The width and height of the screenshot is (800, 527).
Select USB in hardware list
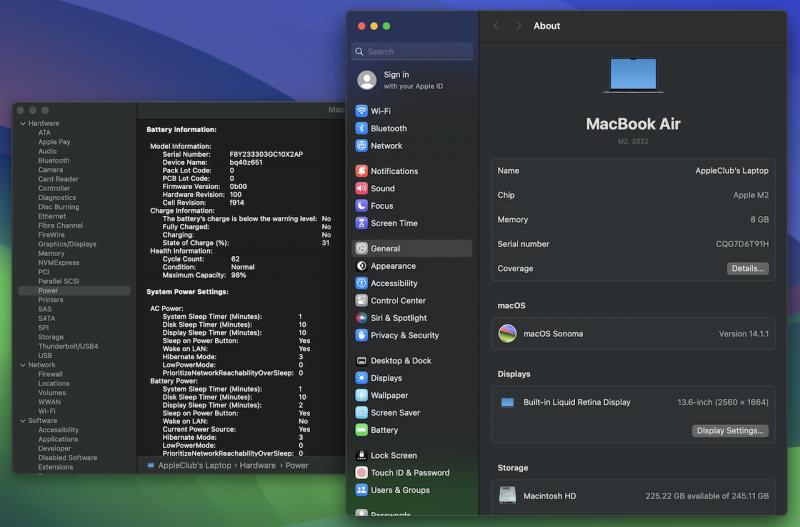pos(45,356)
